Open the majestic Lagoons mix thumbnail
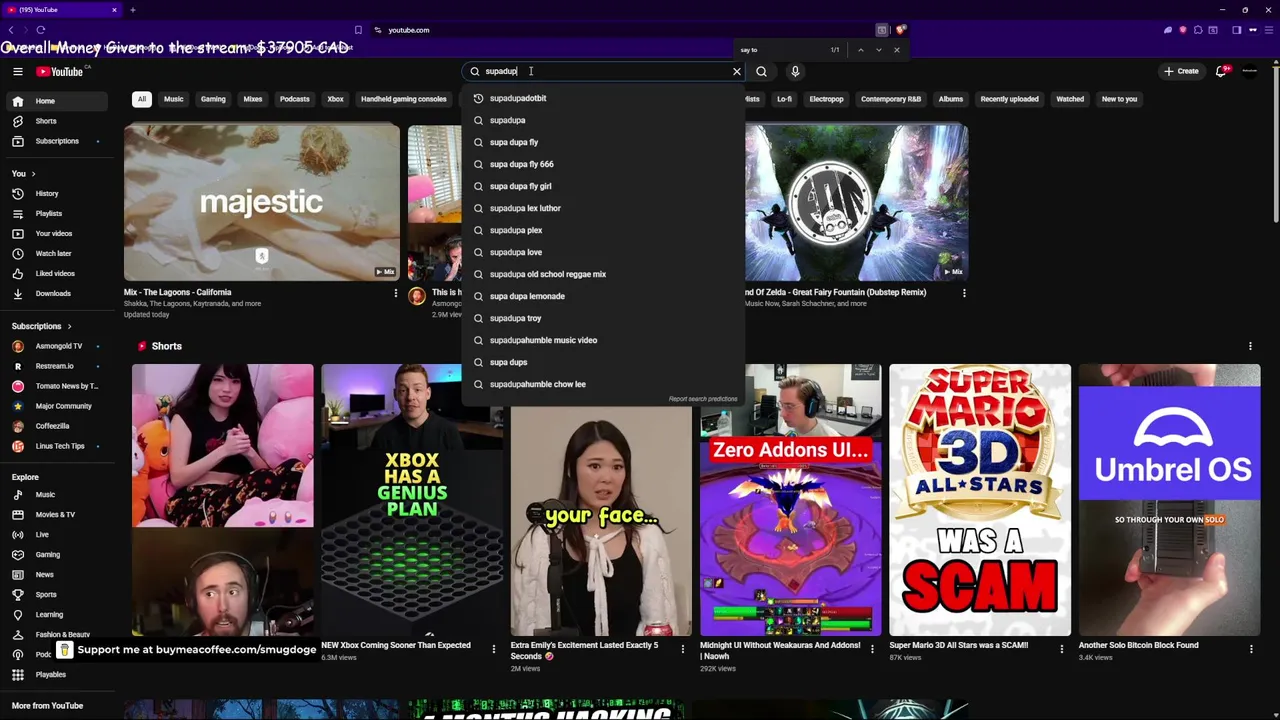1280x720 pixels. coord(261,202)
